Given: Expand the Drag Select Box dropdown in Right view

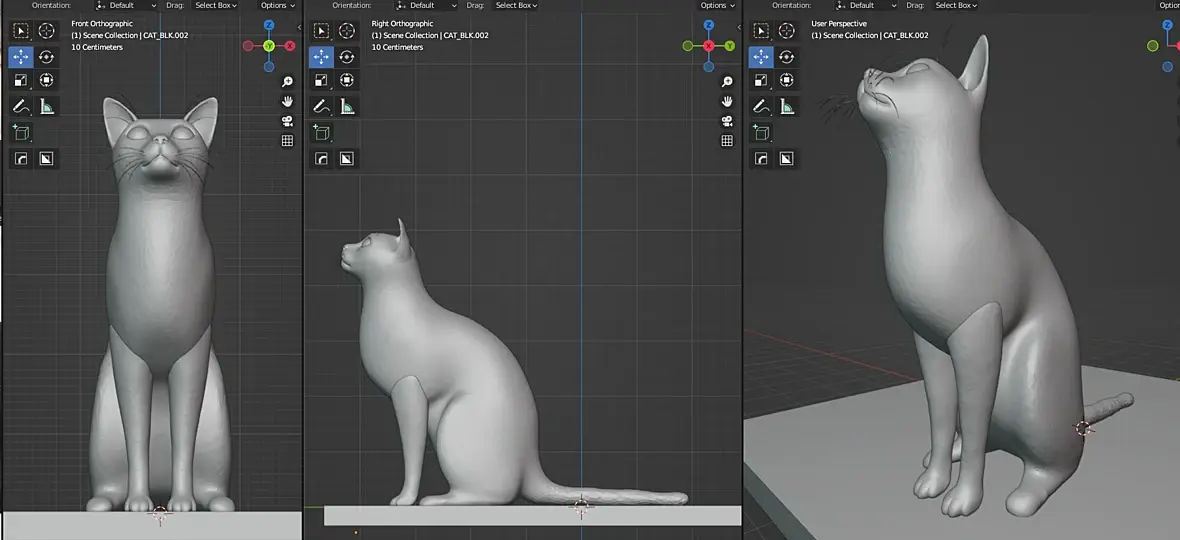Looking at the screenshot, I should coord(518,5).
